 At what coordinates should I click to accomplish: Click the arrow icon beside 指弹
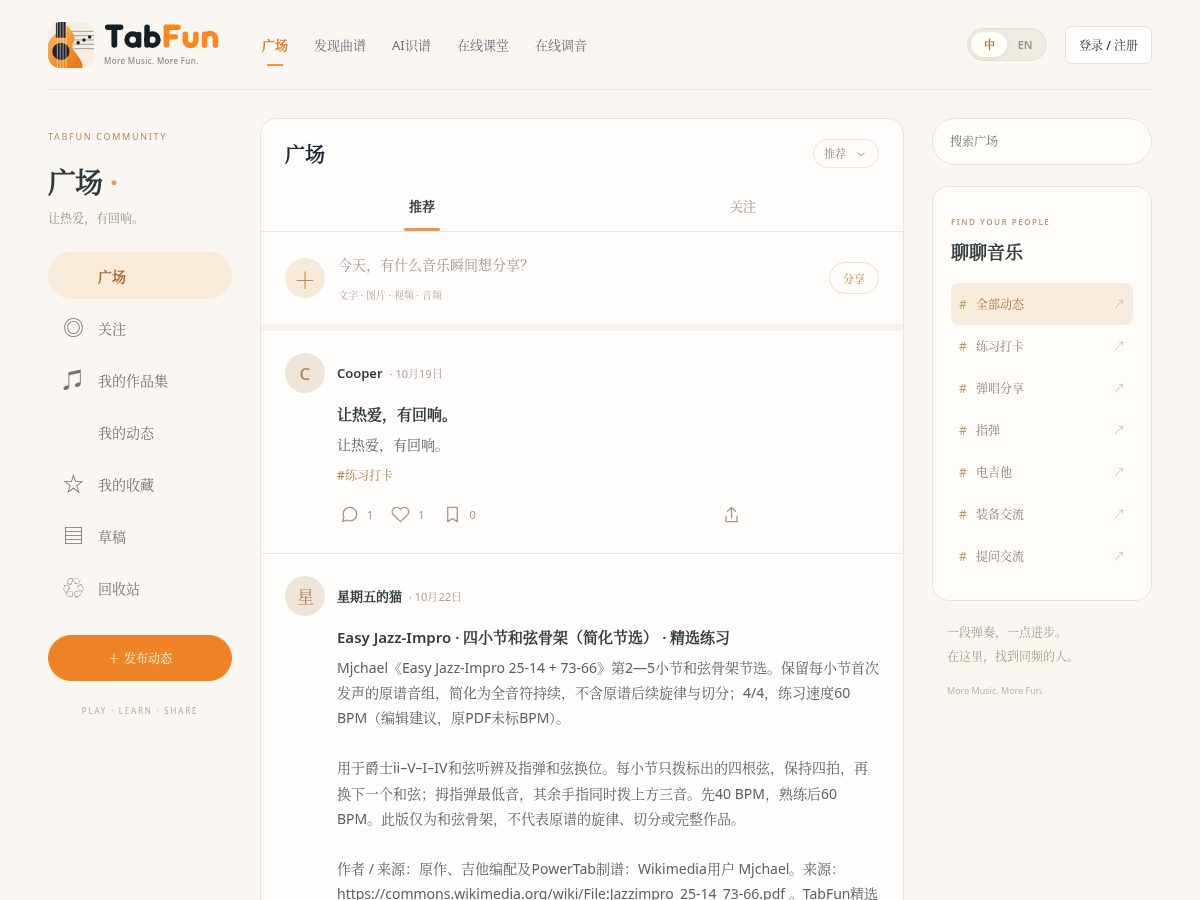click(1118, 430)
